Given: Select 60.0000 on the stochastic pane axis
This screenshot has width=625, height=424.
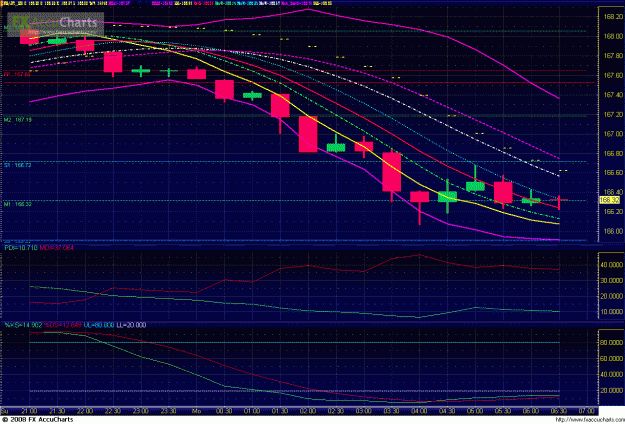Looking at the screenshot, I should coord(613,359).
